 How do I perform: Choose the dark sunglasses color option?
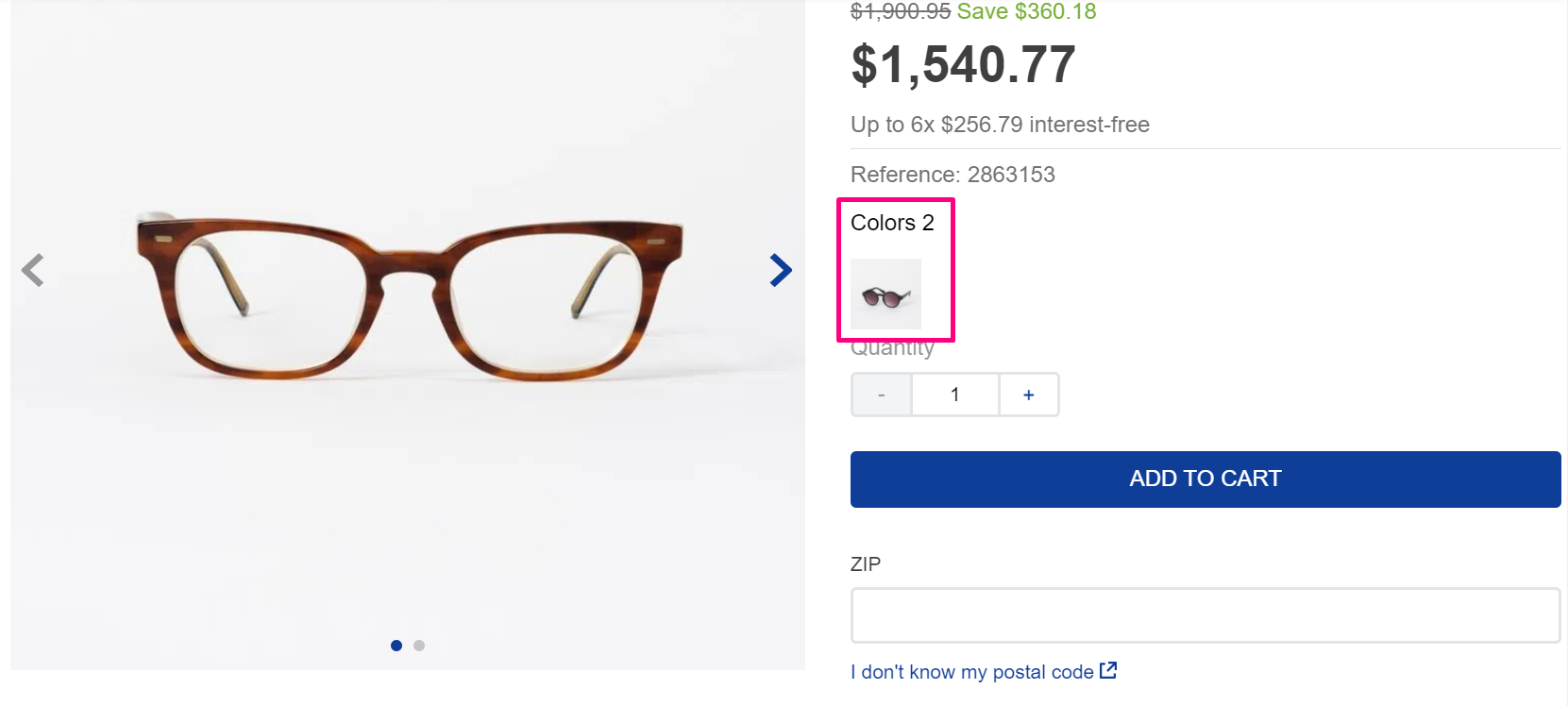coord(885,294)
